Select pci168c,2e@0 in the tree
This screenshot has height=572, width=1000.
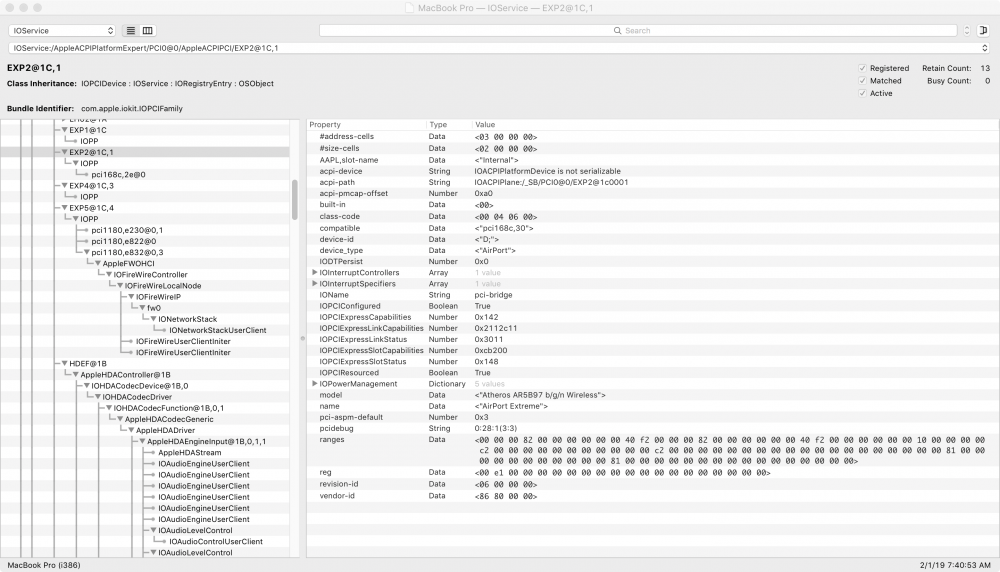click(x=118, y=175)
